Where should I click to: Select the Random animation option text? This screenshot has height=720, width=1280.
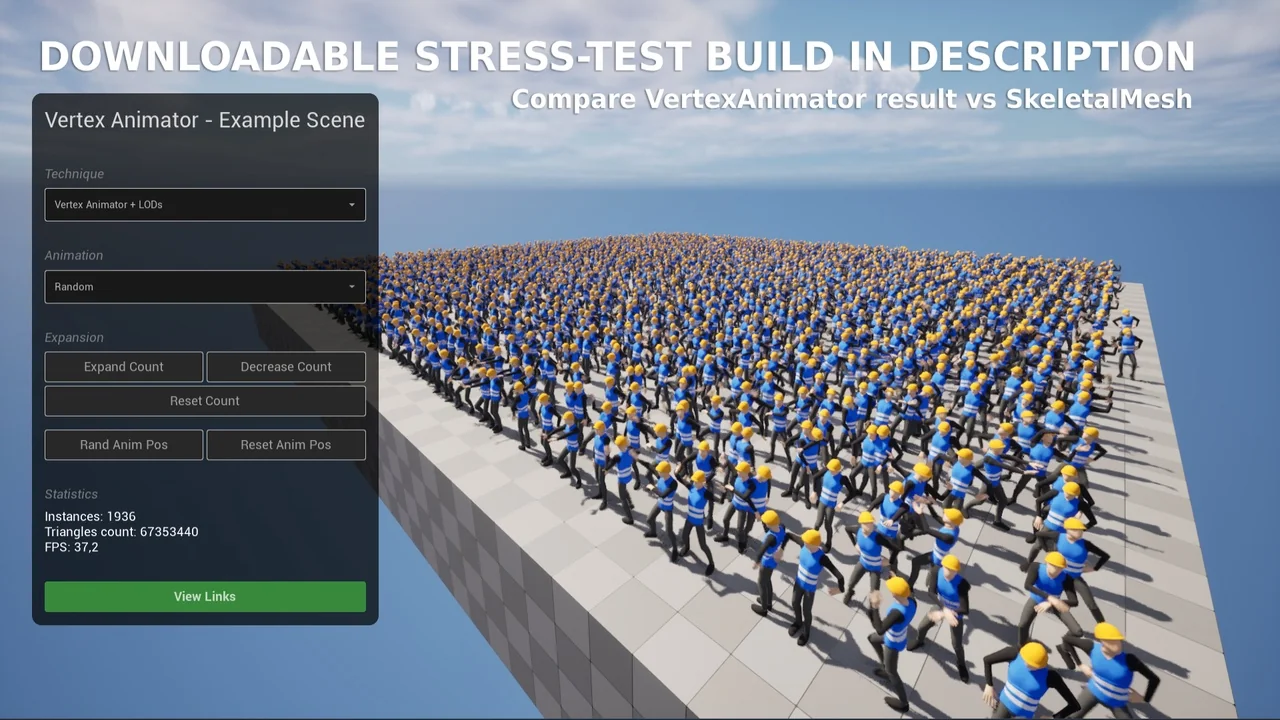coord(73,287)
